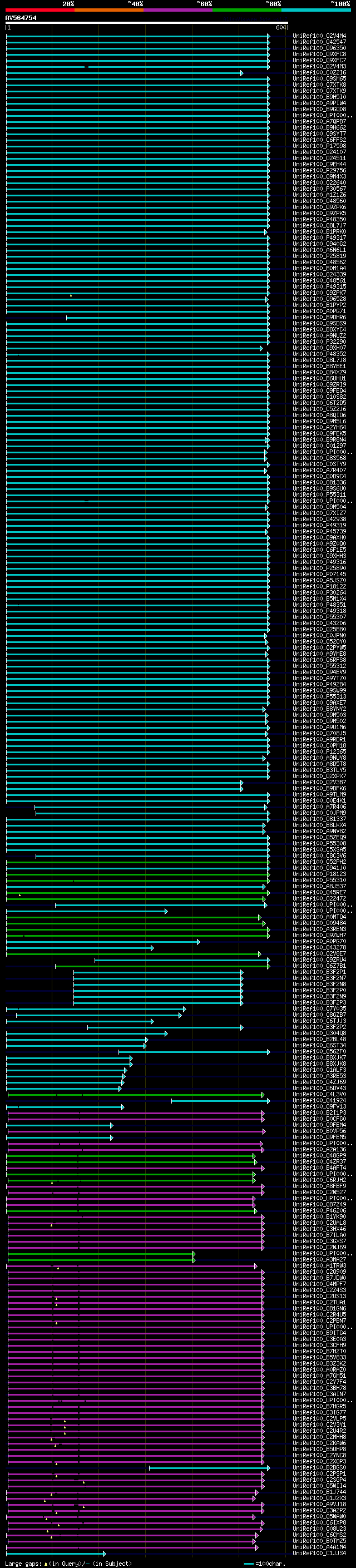
Task: Select the UniRef100_P49317 label
Action: 319,238
